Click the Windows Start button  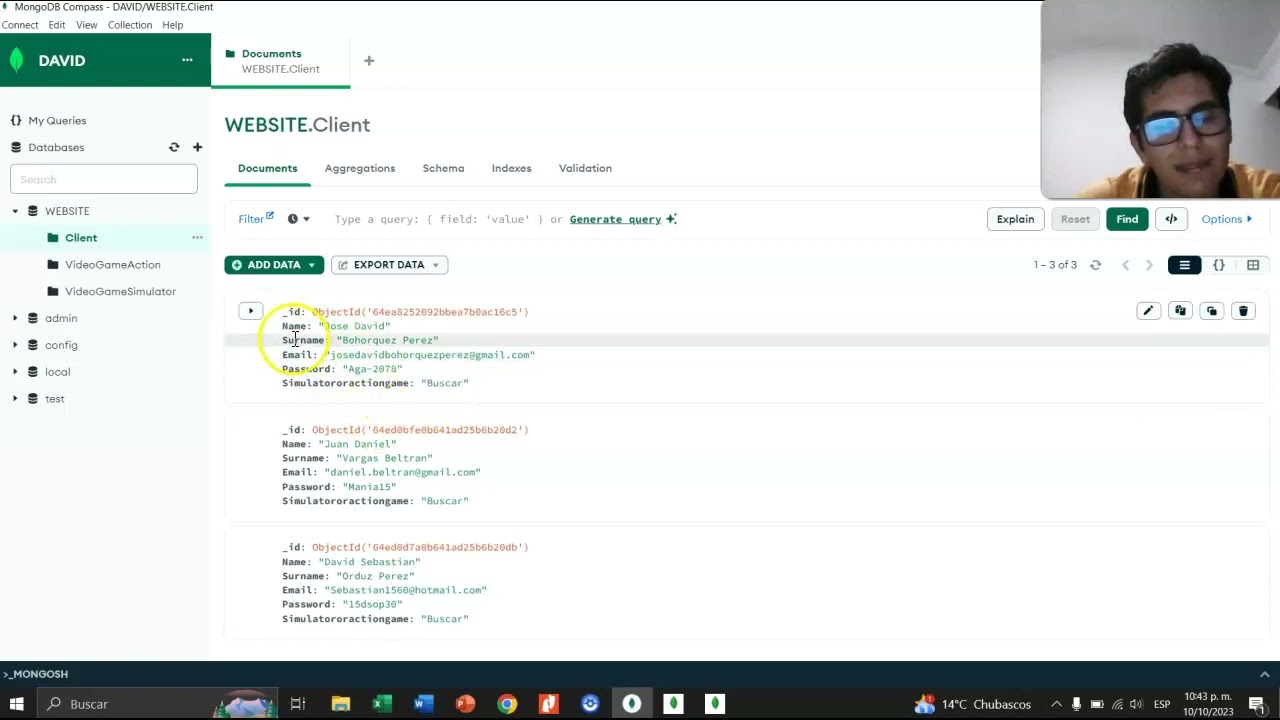[16, 704]
